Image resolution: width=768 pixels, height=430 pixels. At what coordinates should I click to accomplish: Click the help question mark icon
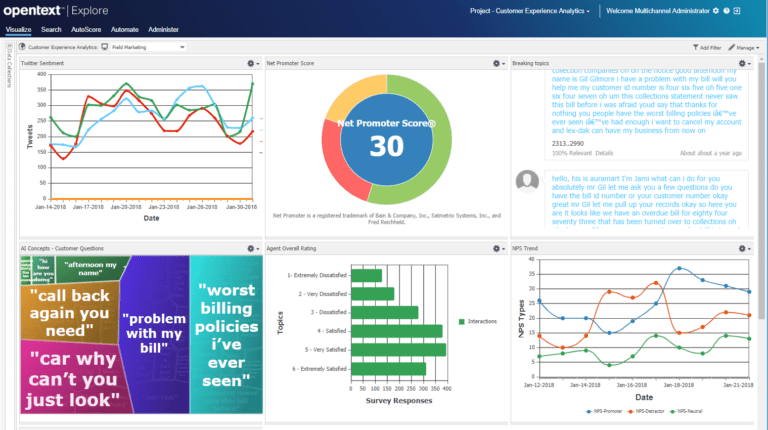pos(726,11)
